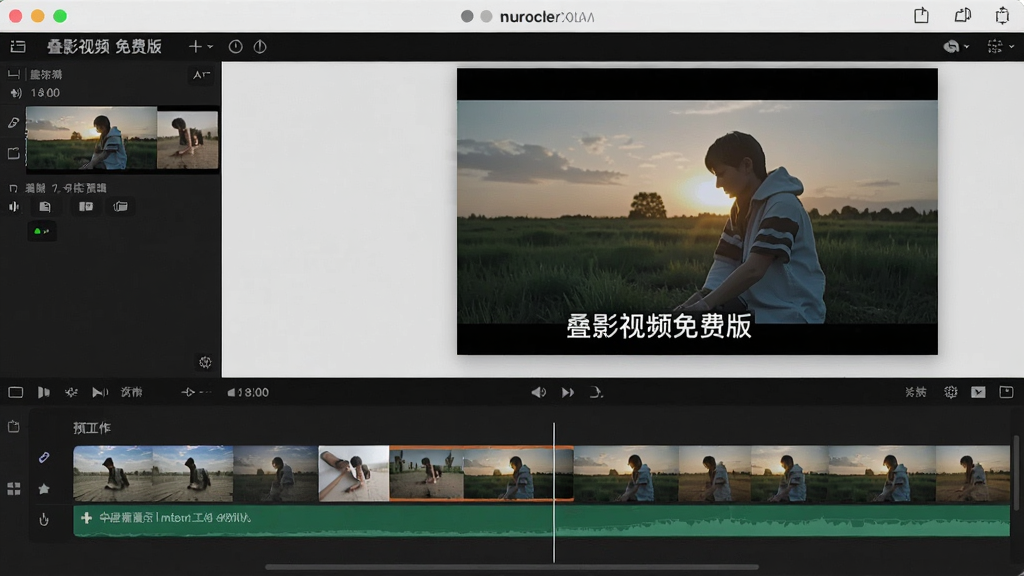Select the pen edit icon in the left strip
This screenshot has width=1024, height=576.
click(13, 123)
